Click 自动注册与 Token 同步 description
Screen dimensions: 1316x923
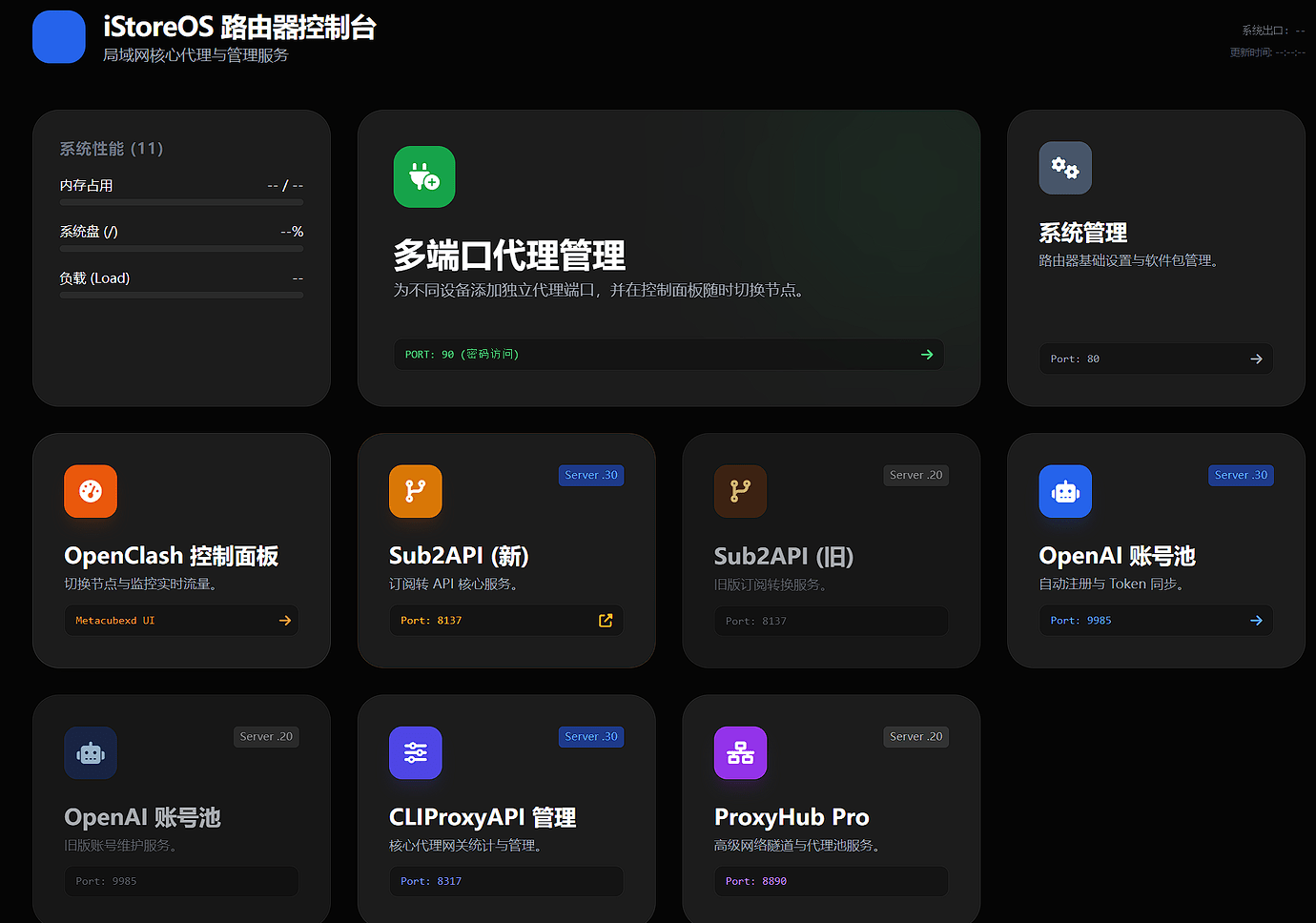1114,584
